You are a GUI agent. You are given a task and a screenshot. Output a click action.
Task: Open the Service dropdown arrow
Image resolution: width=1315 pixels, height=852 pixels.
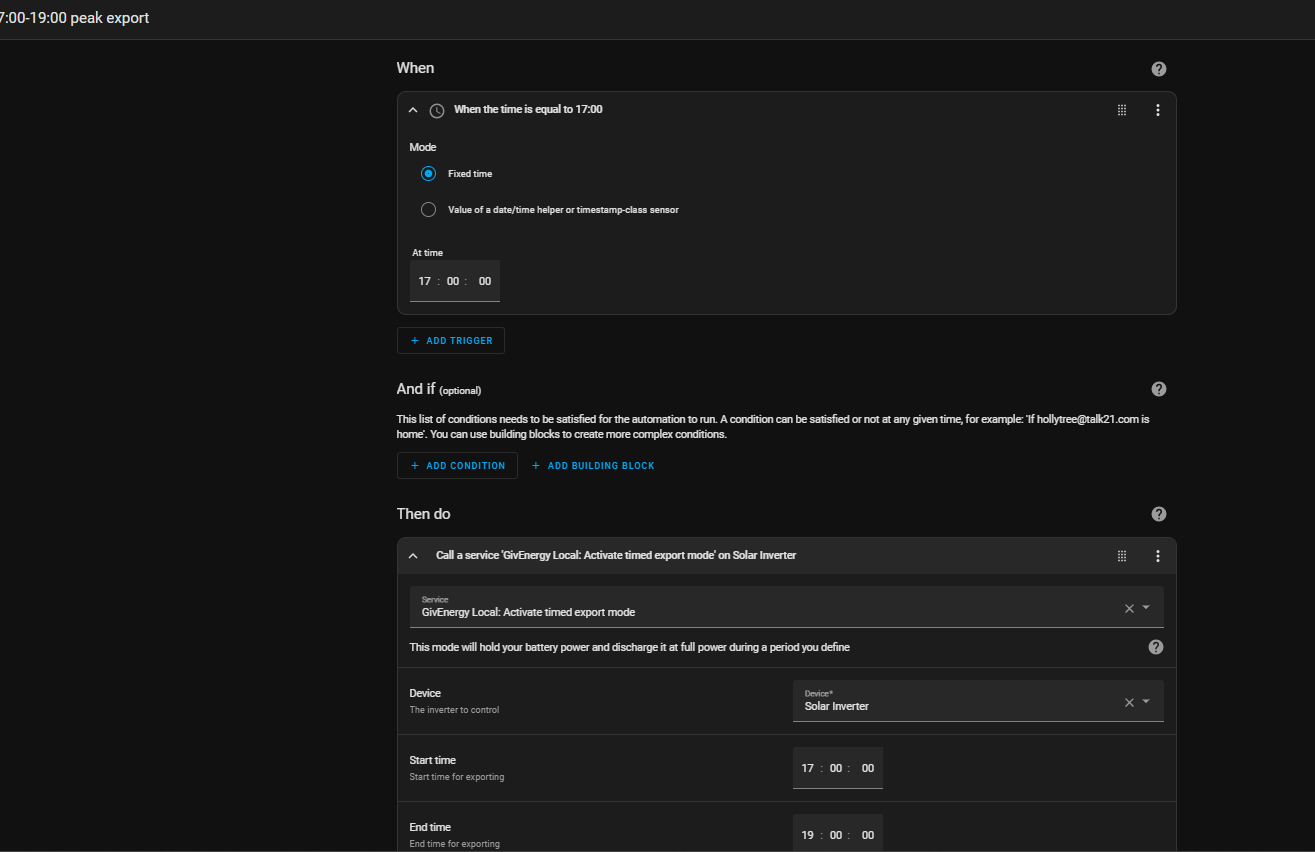point(1146,608)
